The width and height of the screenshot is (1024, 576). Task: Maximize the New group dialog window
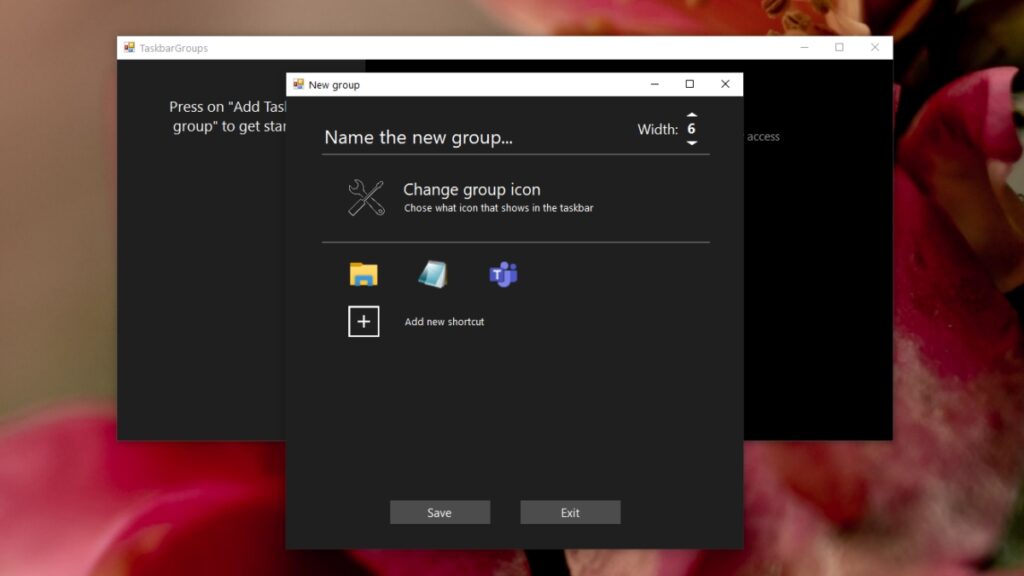pos(690,84)
